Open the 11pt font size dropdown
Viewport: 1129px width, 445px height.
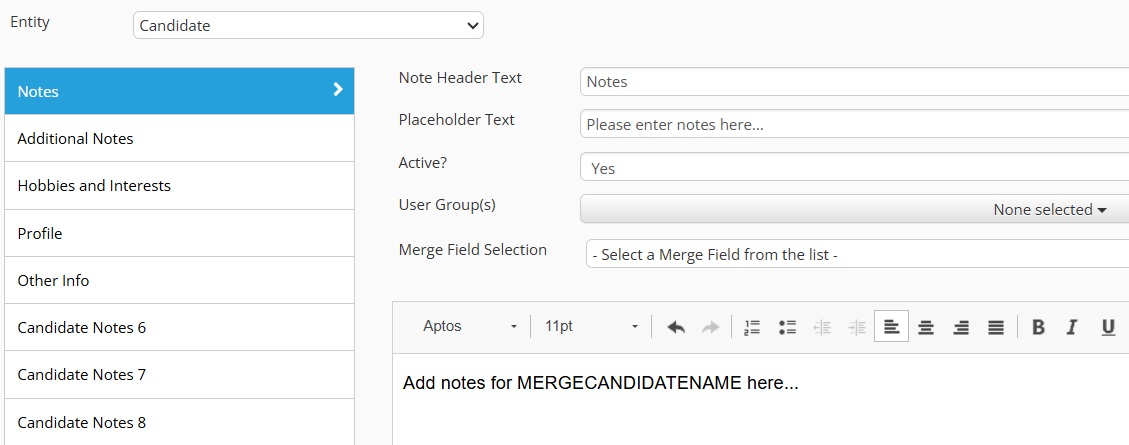[590, 326]
